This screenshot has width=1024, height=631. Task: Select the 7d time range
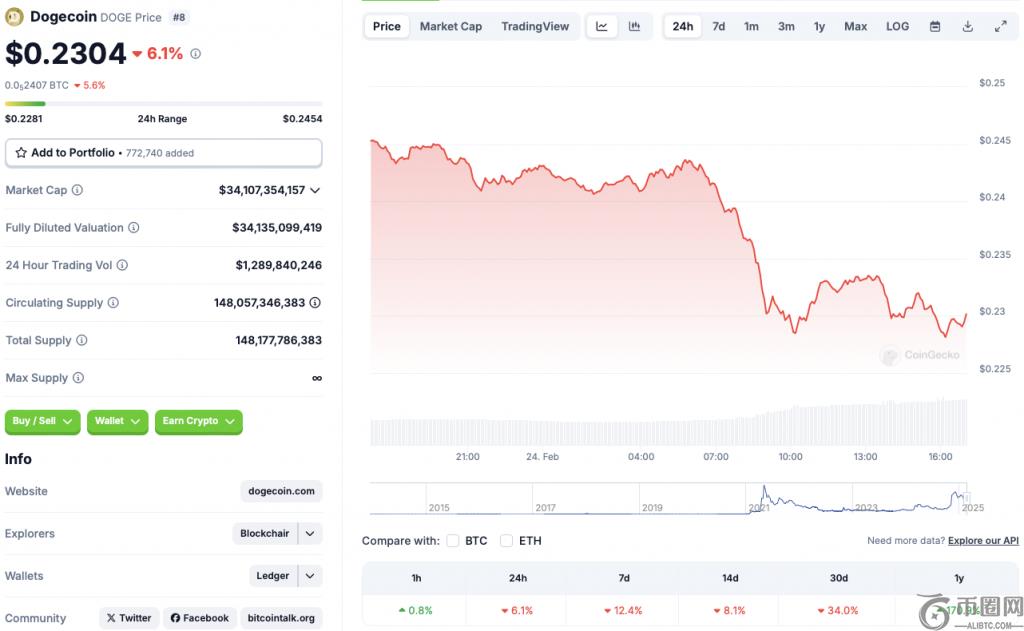tap(718, 27)
